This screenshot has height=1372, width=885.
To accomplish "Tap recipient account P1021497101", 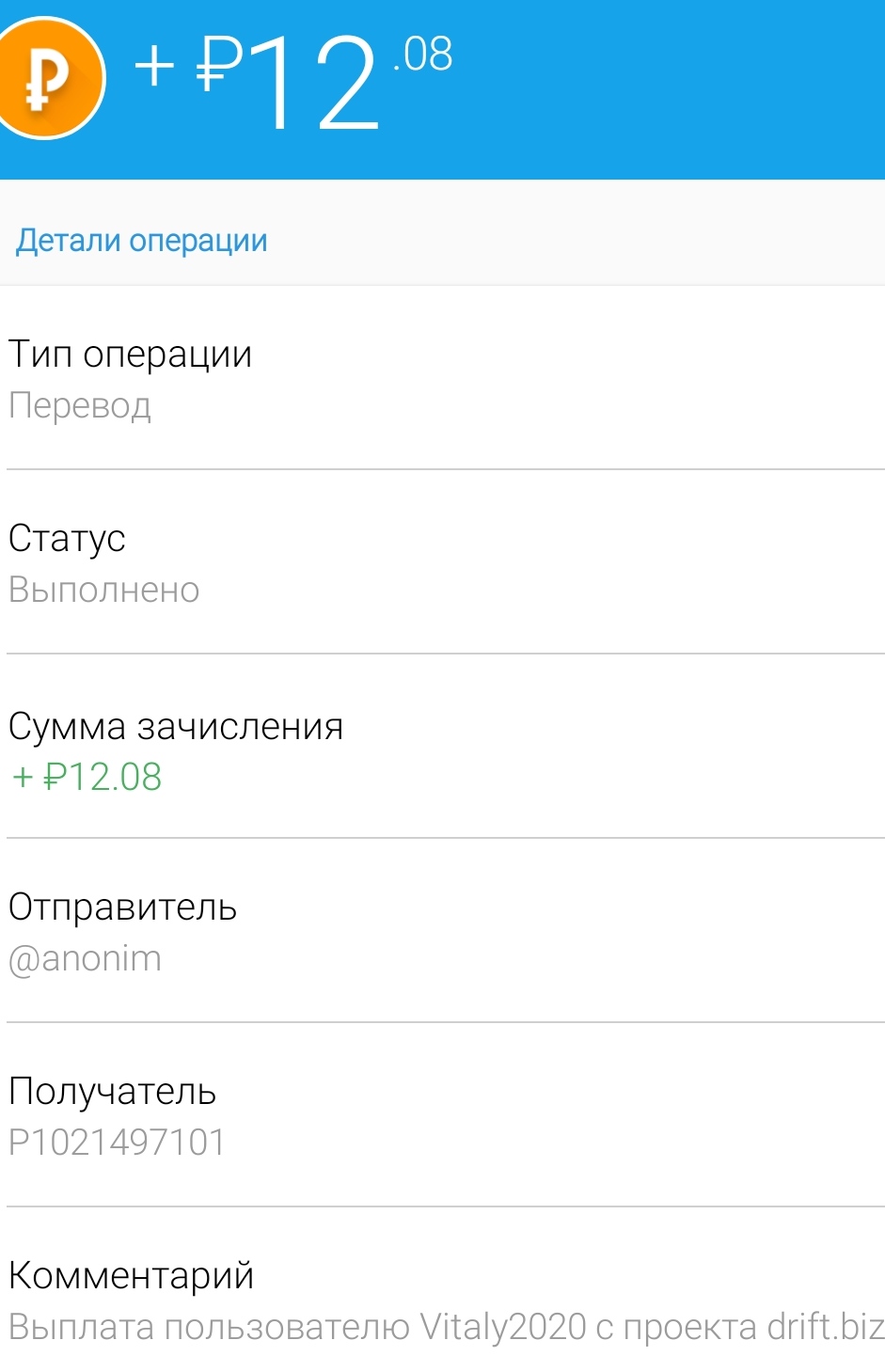I will [x=117, y=1143].
